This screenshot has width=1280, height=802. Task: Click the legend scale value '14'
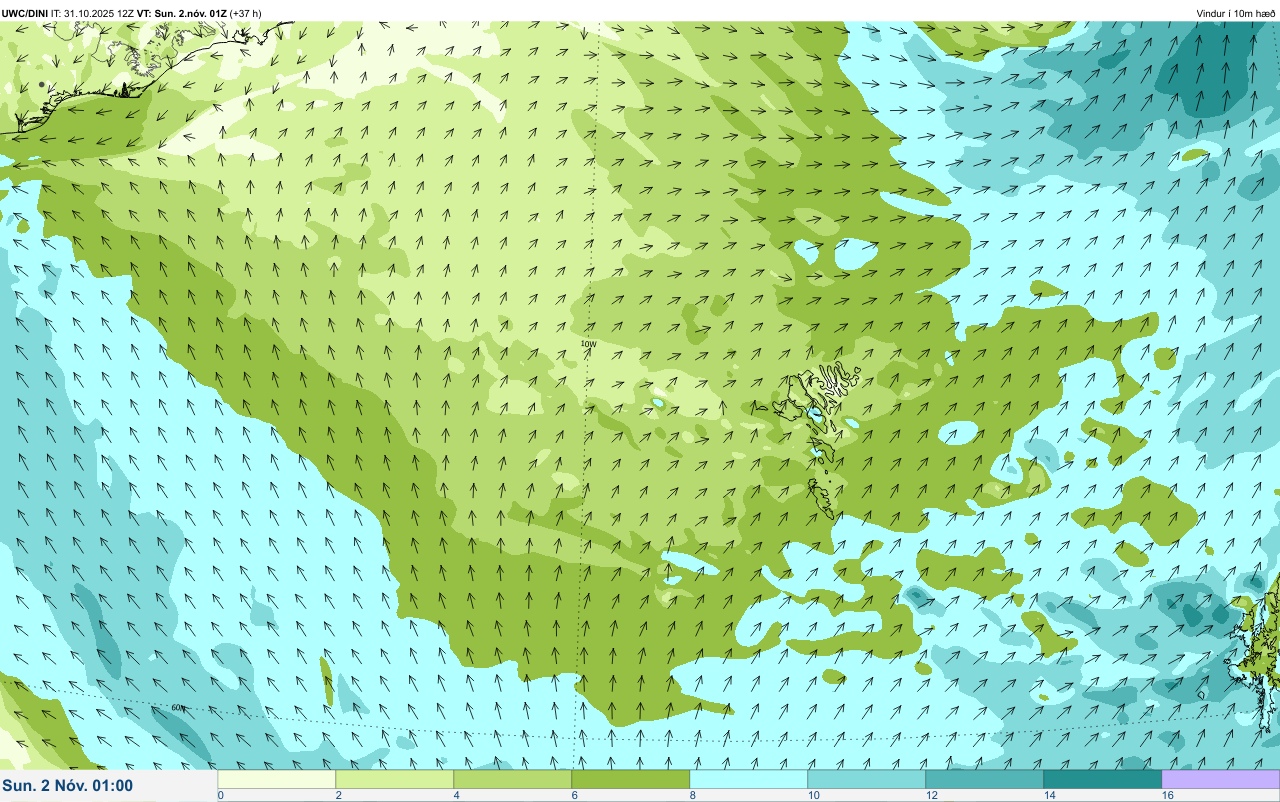[1049, 795]
